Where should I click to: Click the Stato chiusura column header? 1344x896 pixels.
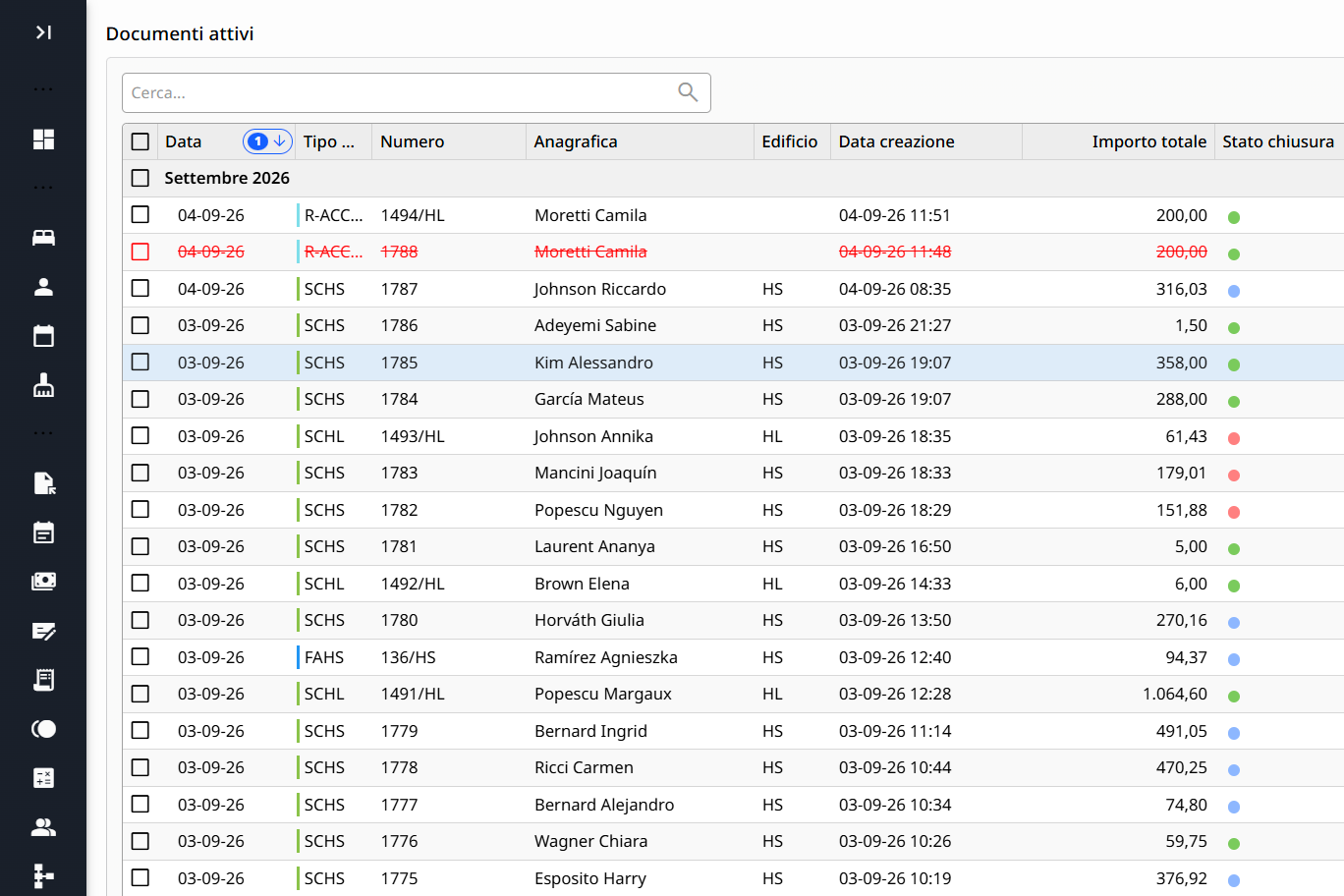(1278, 141)
